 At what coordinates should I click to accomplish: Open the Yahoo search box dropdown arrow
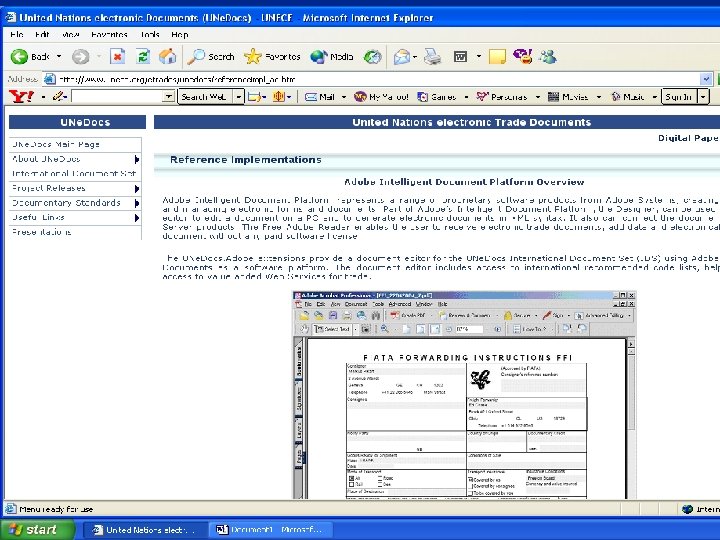click(169, 96)
